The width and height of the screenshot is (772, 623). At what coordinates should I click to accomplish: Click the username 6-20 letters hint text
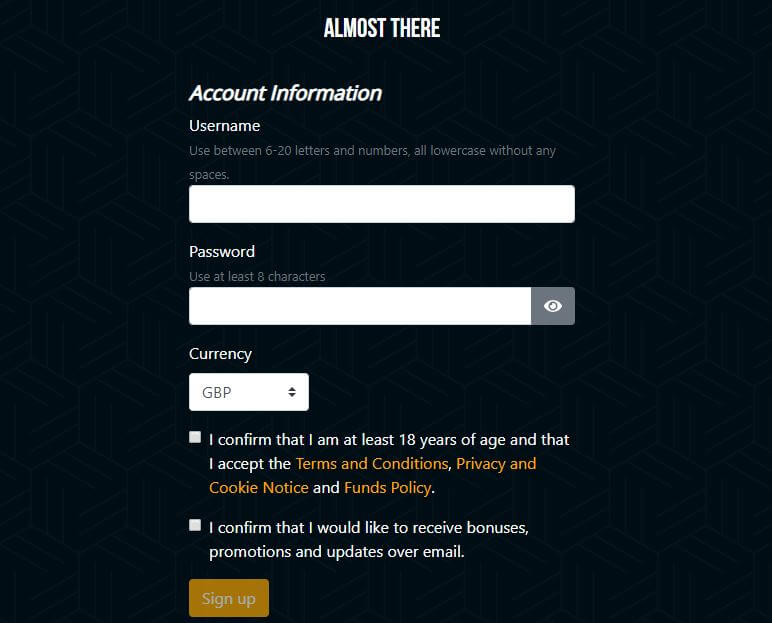point(372,163)
